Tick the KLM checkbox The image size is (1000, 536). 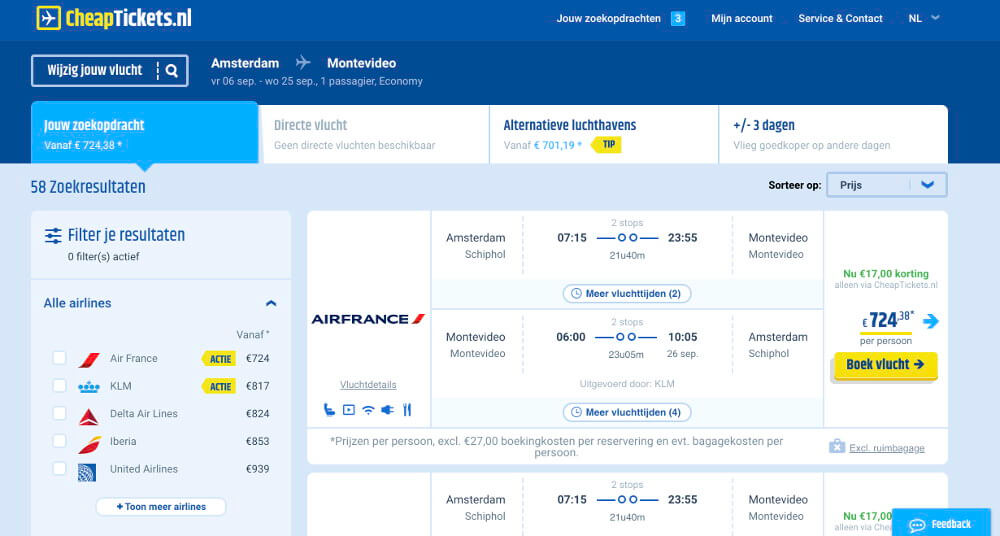click(x=59, y=385)
